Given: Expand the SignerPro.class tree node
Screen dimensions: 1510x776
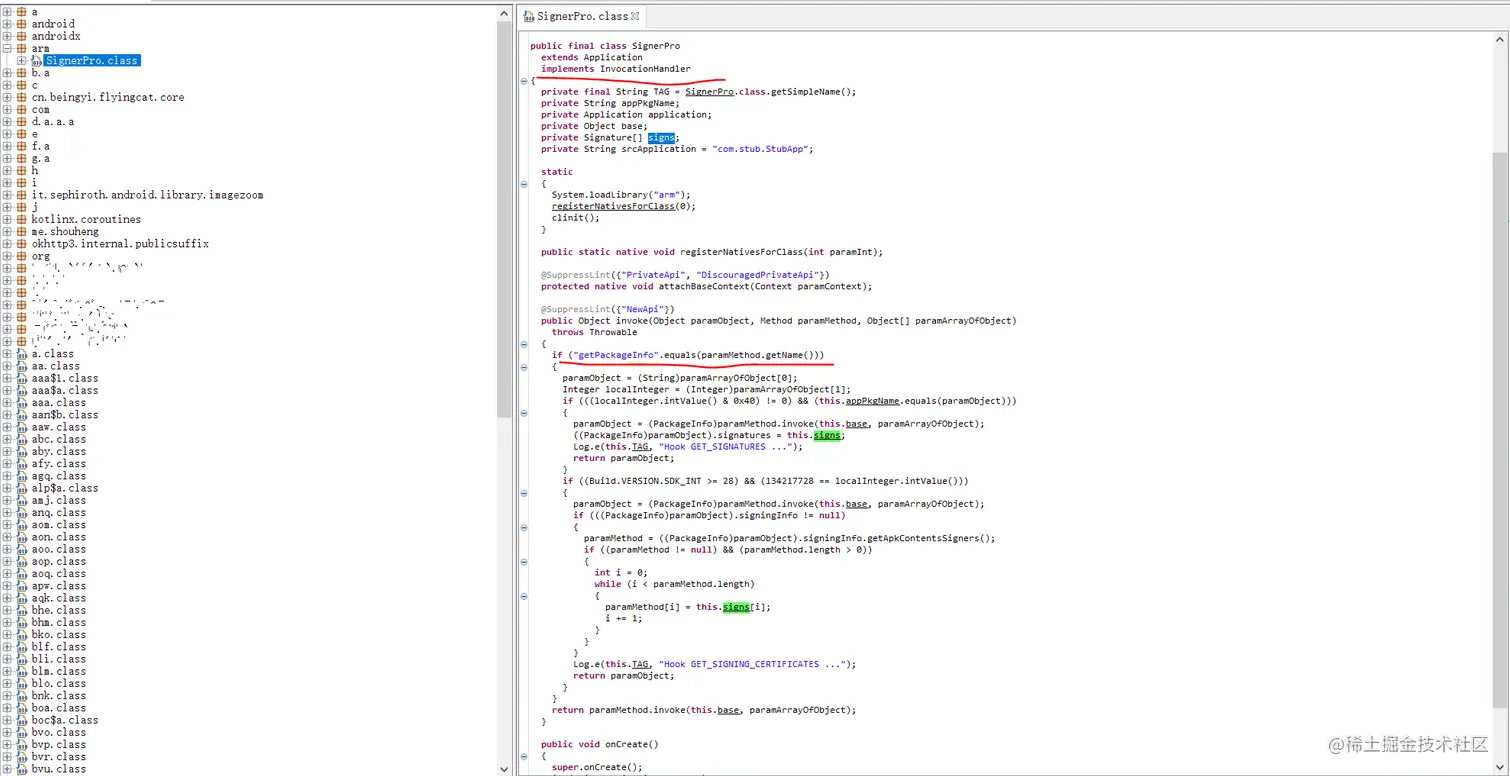Looking at the screenshot, I should click(22, 61).
